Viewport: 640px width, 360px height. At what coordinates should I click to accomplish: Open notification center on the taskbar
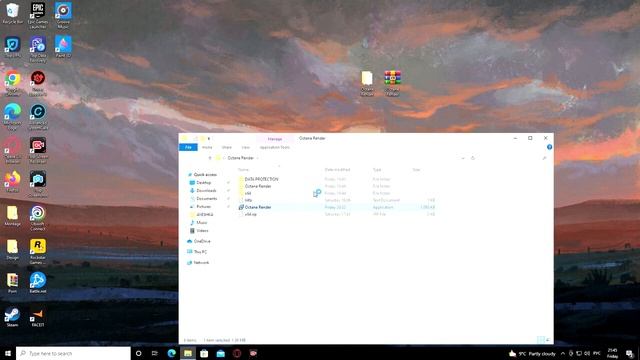[x=630, y=353]
